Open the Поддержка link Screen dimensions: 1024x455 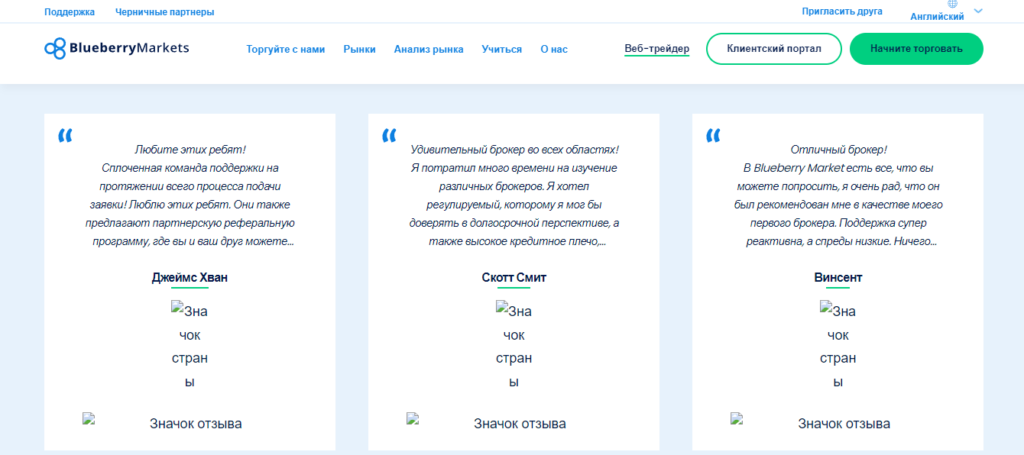pos(69,12)
